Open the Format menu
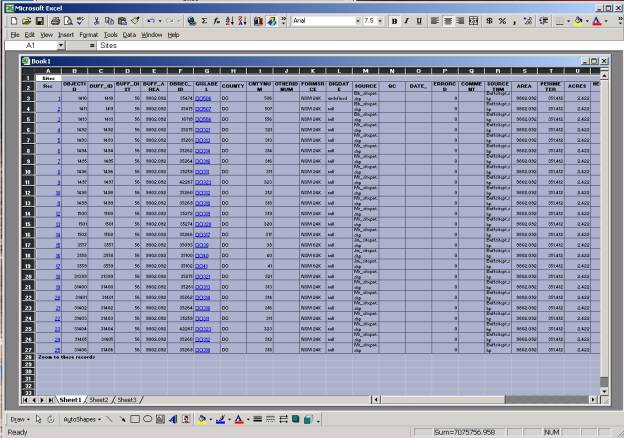 [x=88, y=34]
